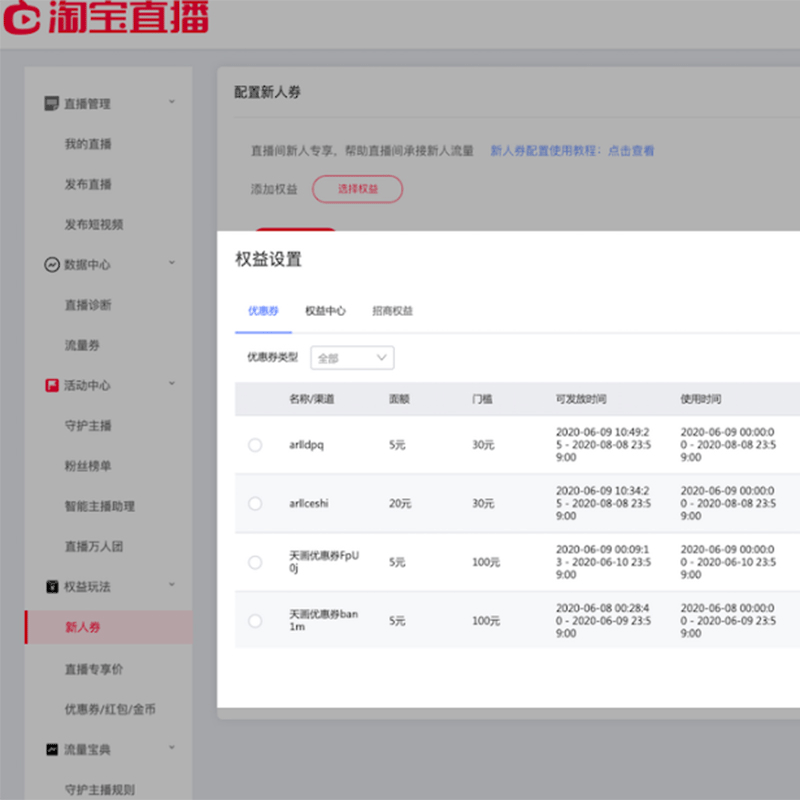Click the 选择权益 button

(357, 189)
